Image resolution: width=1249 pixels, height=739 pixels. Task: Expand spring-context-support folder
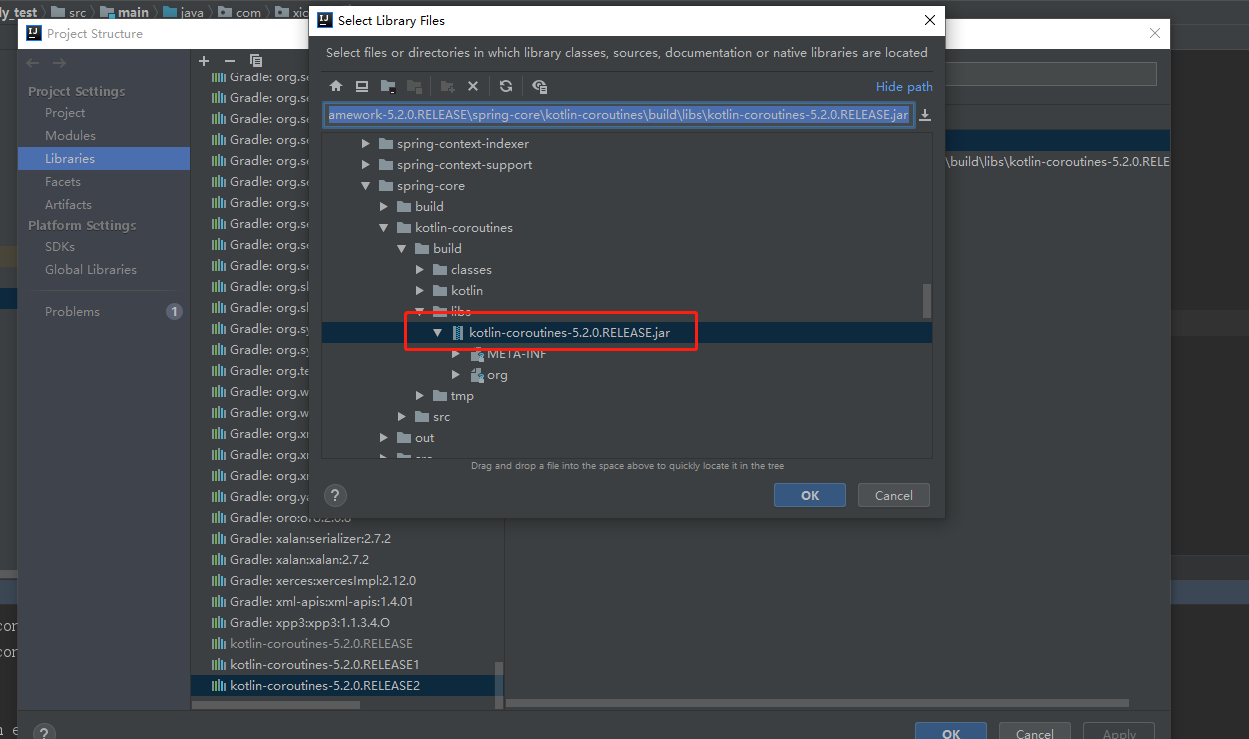pos(366,165)
